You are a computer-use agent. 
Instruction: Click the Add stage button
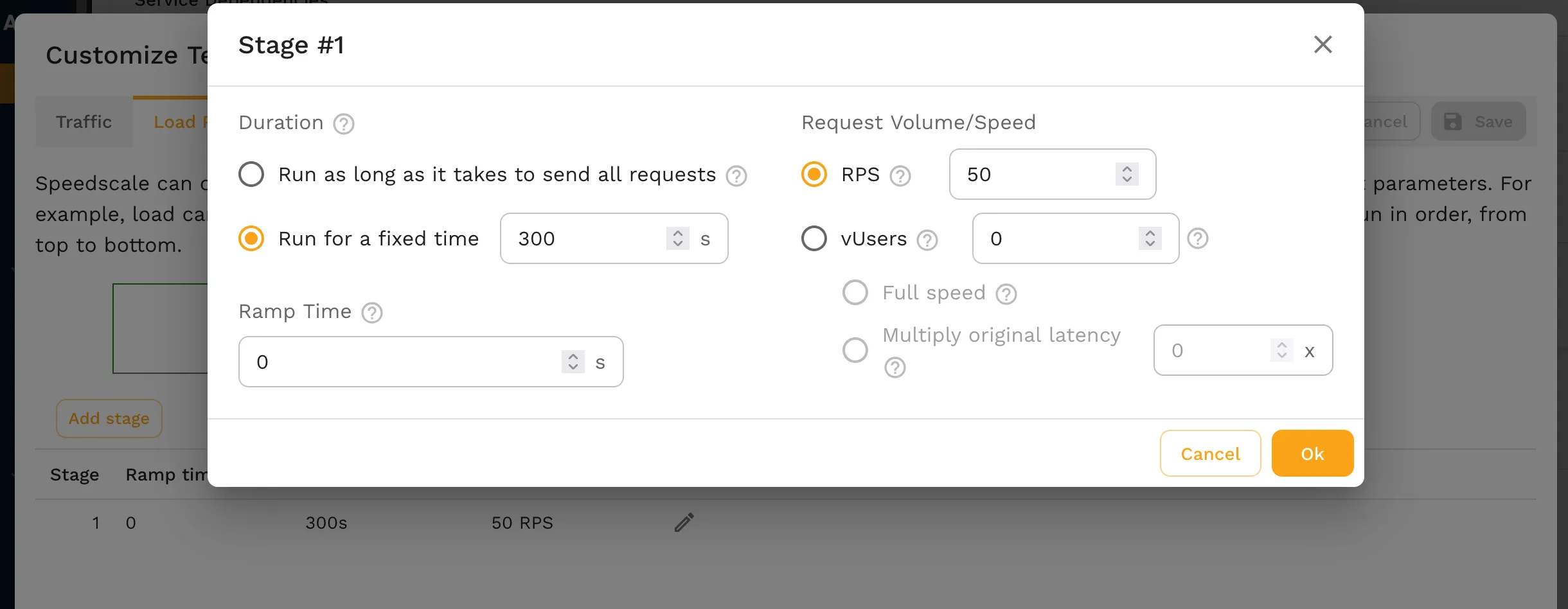(109, 418)
